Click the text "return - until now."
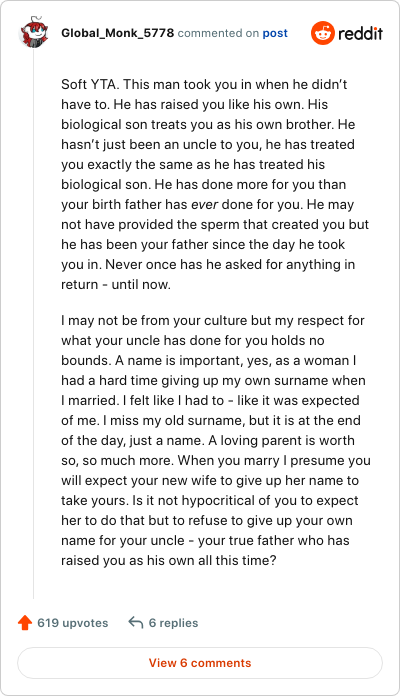This screenshot has width=400, height=696. click(x=116, y=285)
